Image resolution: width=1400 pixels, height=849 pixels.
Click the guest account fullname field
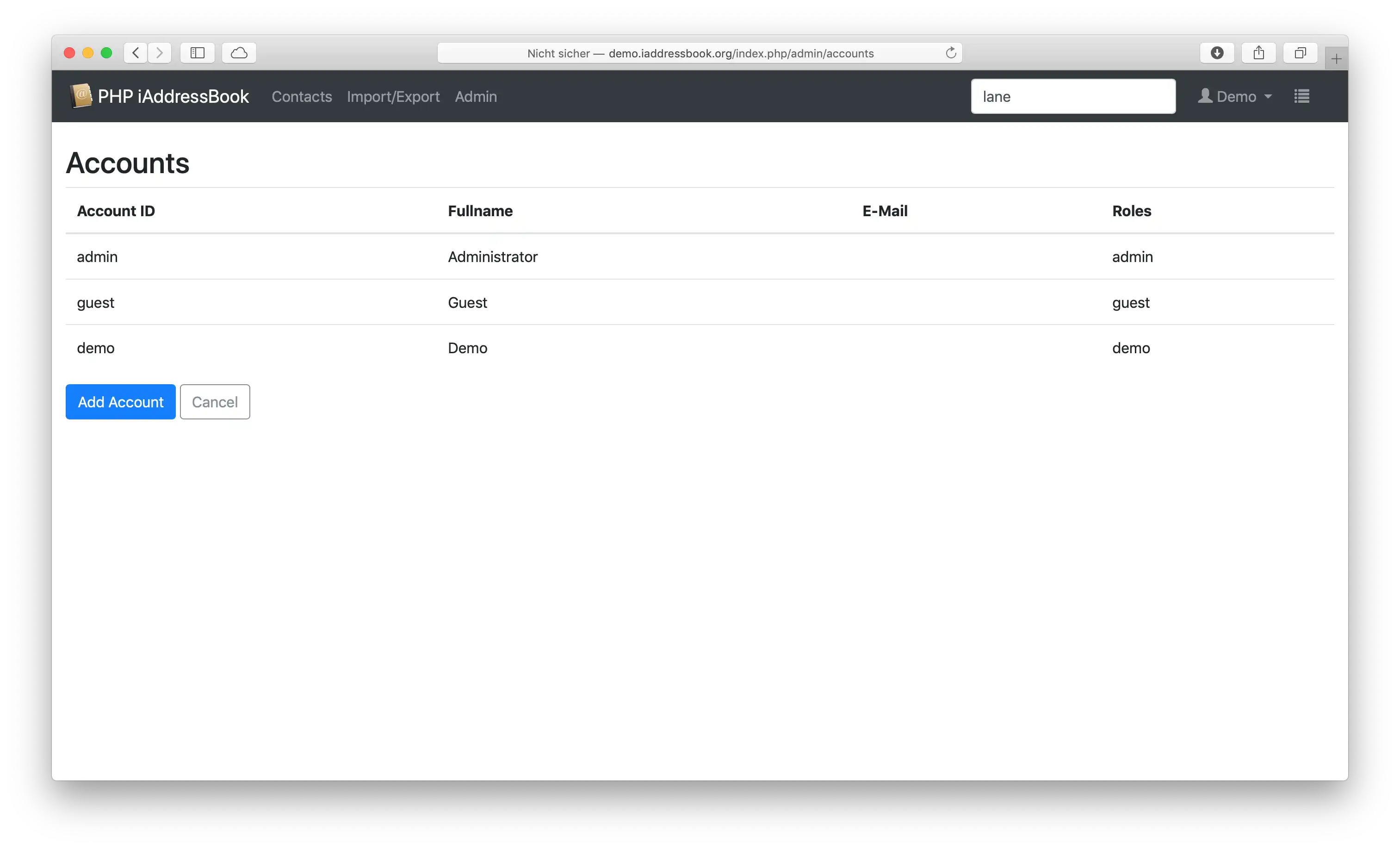468,302
